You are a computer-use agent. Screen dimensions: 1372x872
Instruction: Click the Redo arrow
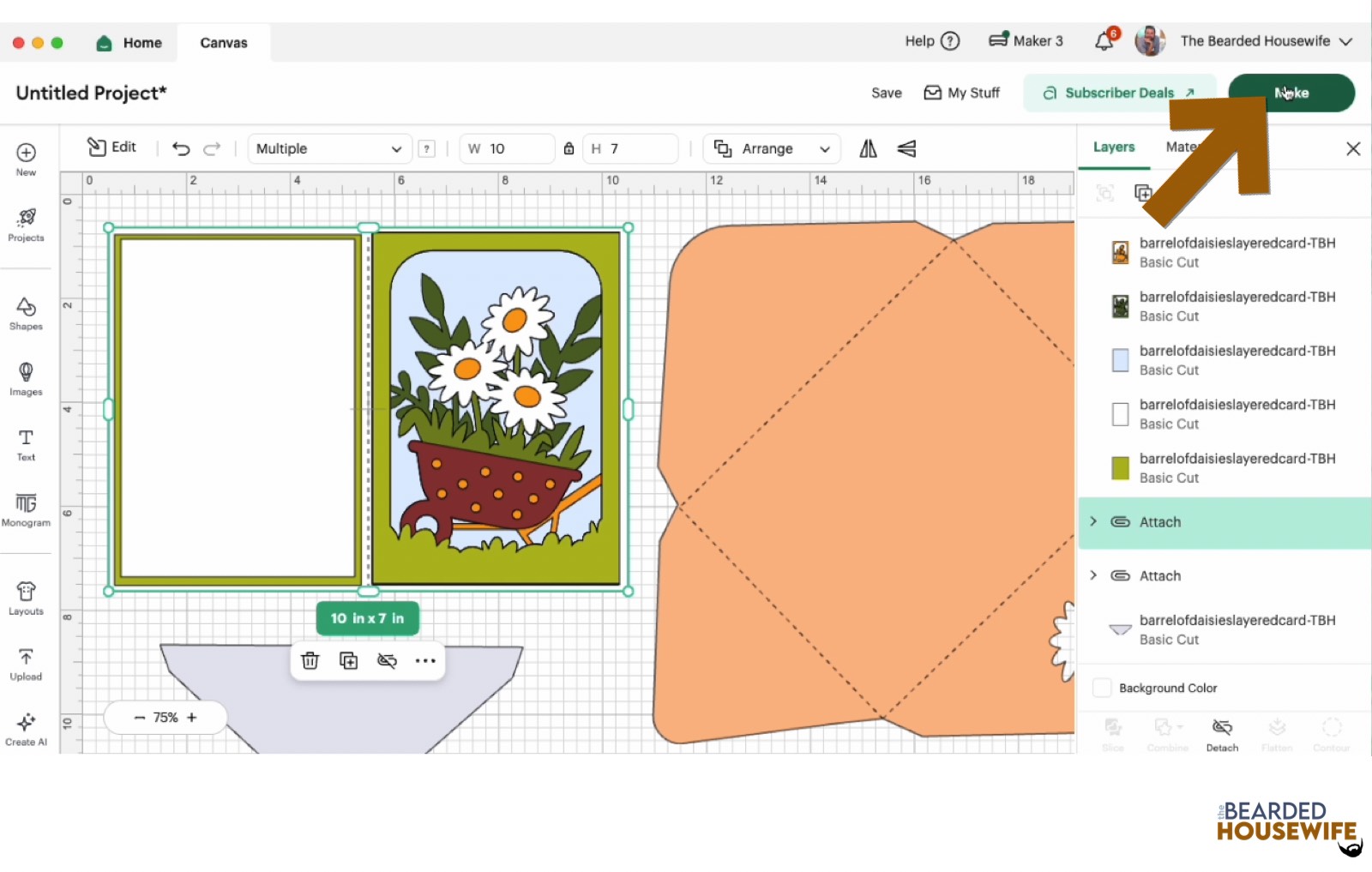click(x=212, y=148)
